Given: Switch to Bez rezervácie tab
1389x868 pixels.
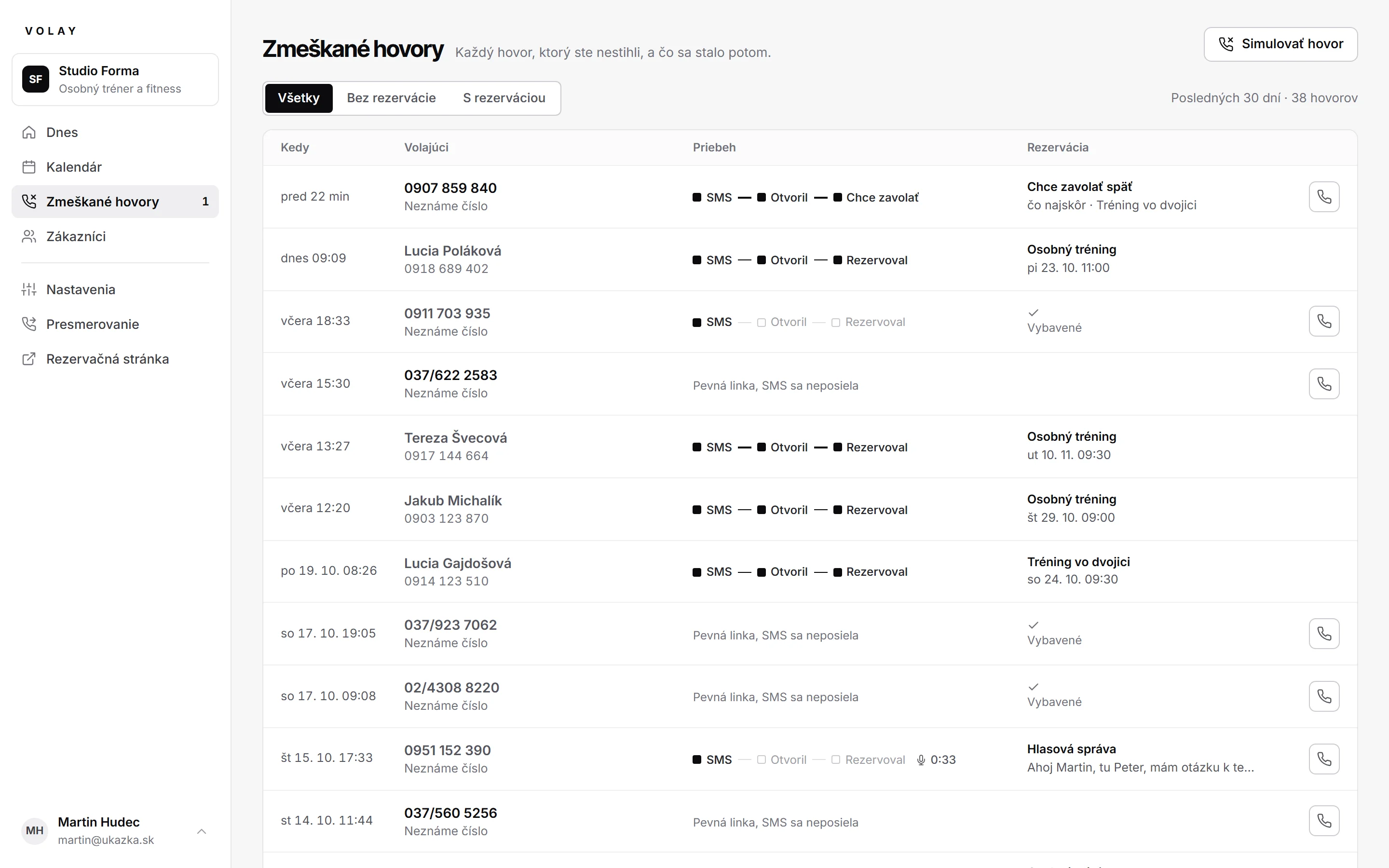Looking at the screenshot, I should (391, 98).
